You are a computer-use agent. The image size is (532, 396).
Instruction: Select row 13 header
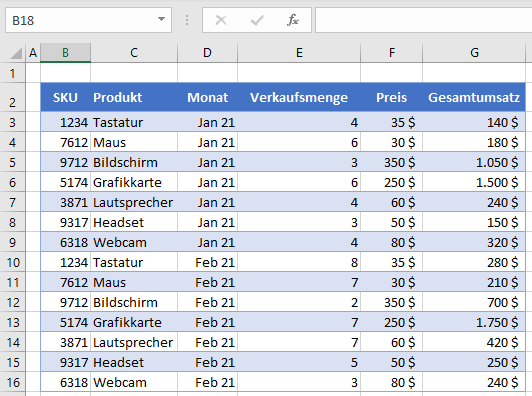[13, 322]
